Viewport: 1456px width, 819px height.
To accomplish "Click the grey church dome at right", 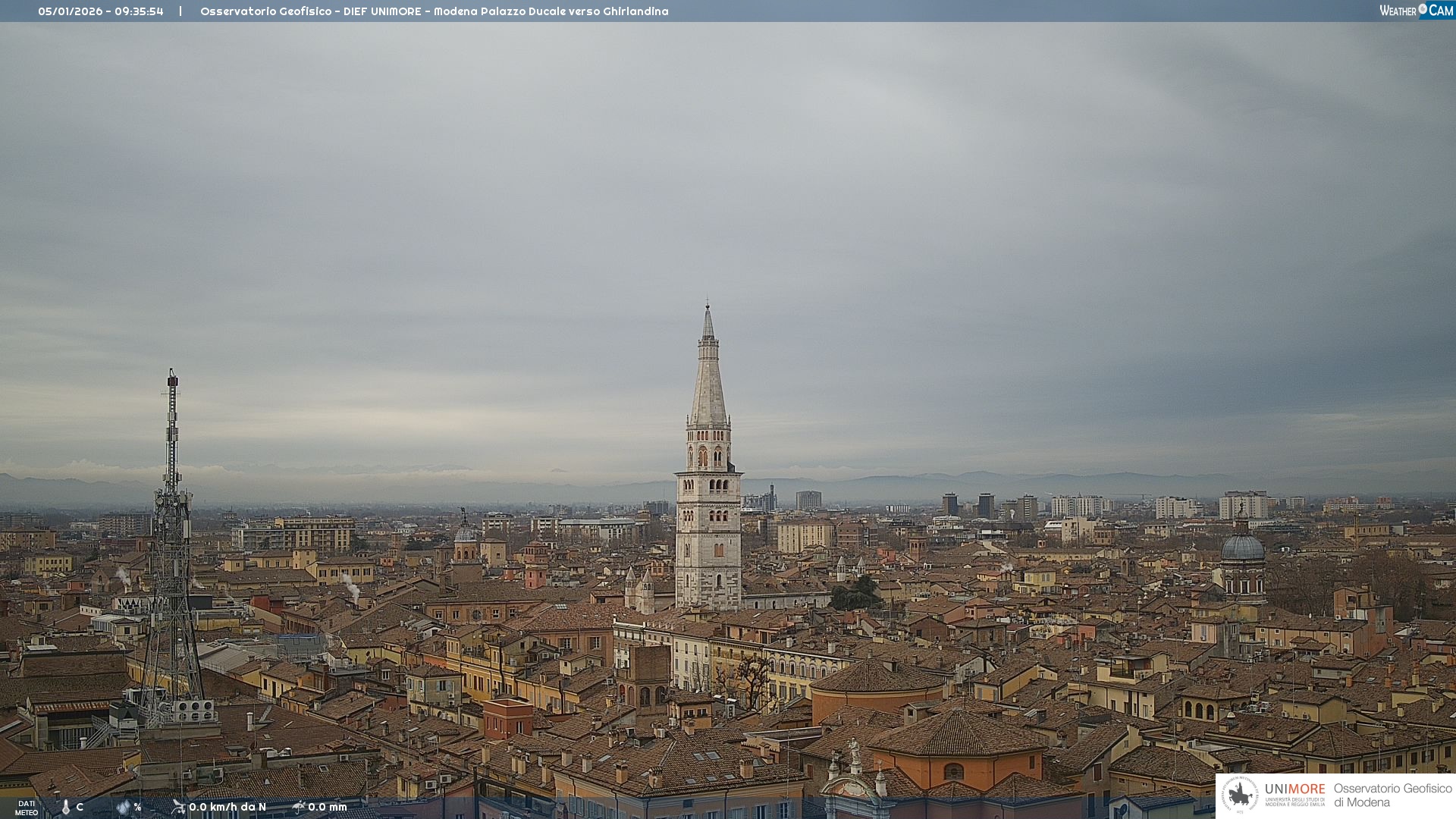I will pyautogui.click(x=1242, y=548).
